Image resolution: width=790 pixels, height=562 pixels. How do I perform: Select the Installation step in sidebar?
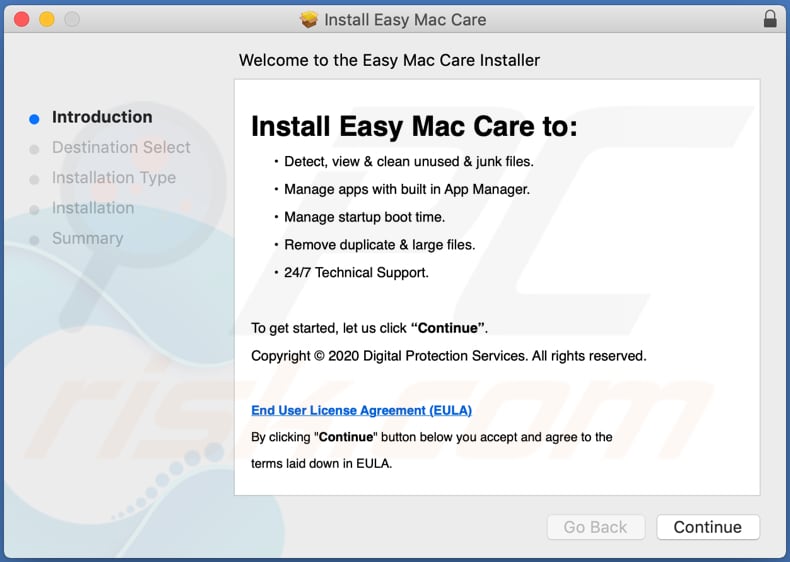pos(93,208)
